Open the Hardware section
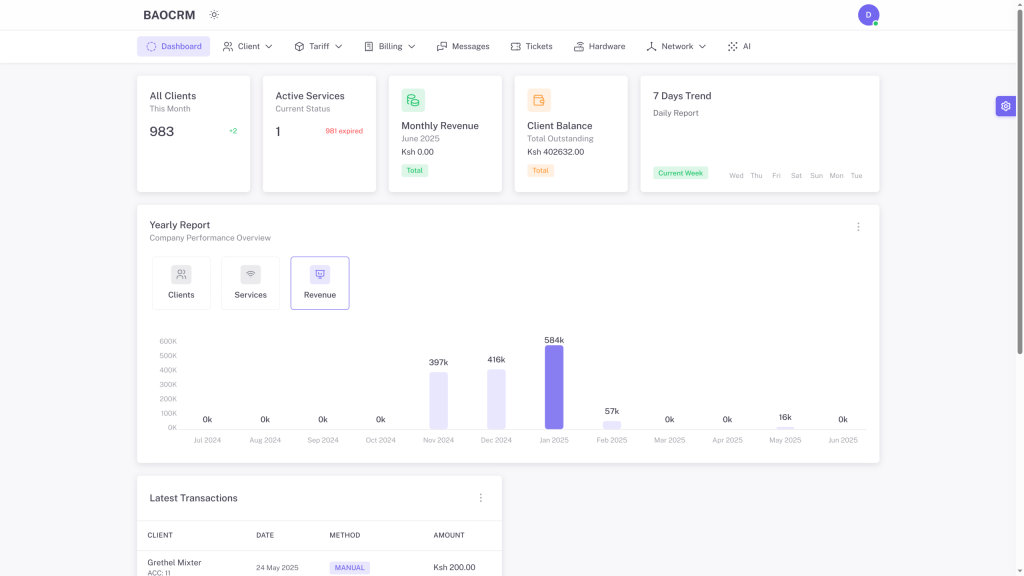 click(599, 46)
